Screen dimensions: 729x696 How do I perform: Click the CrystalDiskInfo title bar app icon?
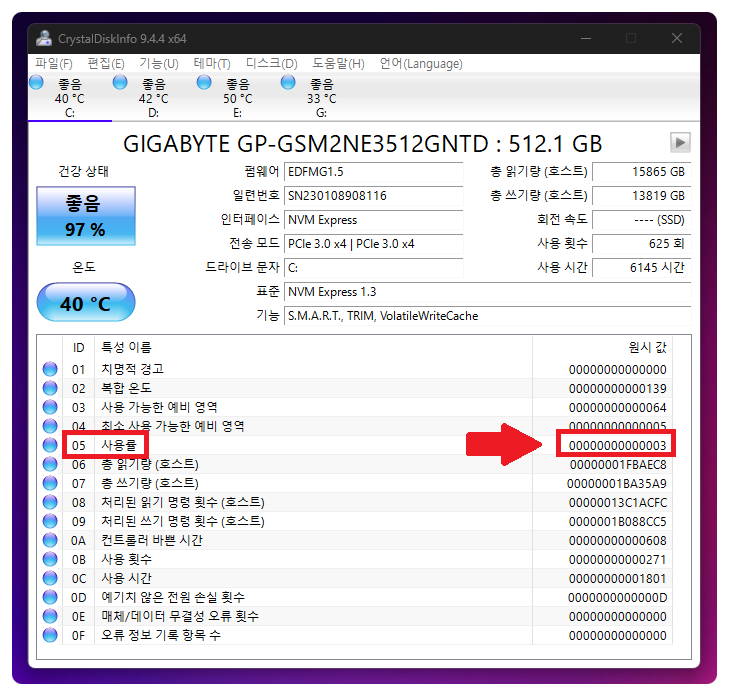[44, 38]
